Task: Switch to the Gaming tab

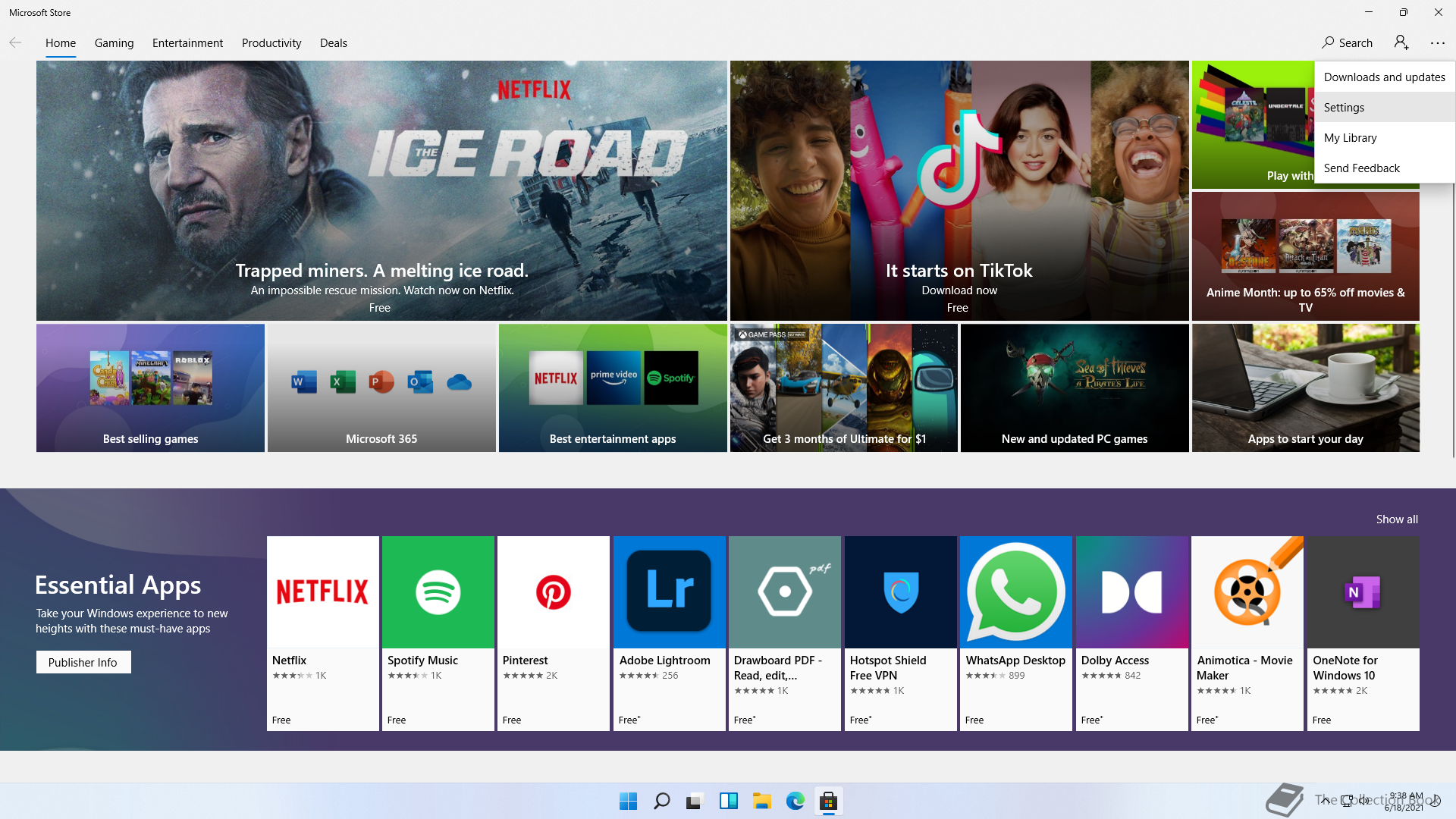Action: tap(114, 42)
